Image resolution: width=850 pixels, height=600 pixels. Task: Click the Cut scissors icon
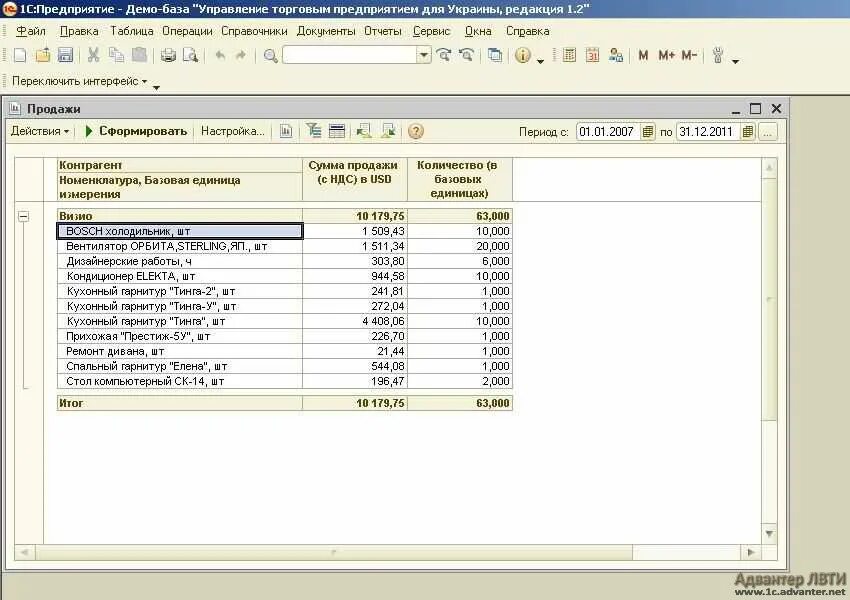tap(93, 55)
